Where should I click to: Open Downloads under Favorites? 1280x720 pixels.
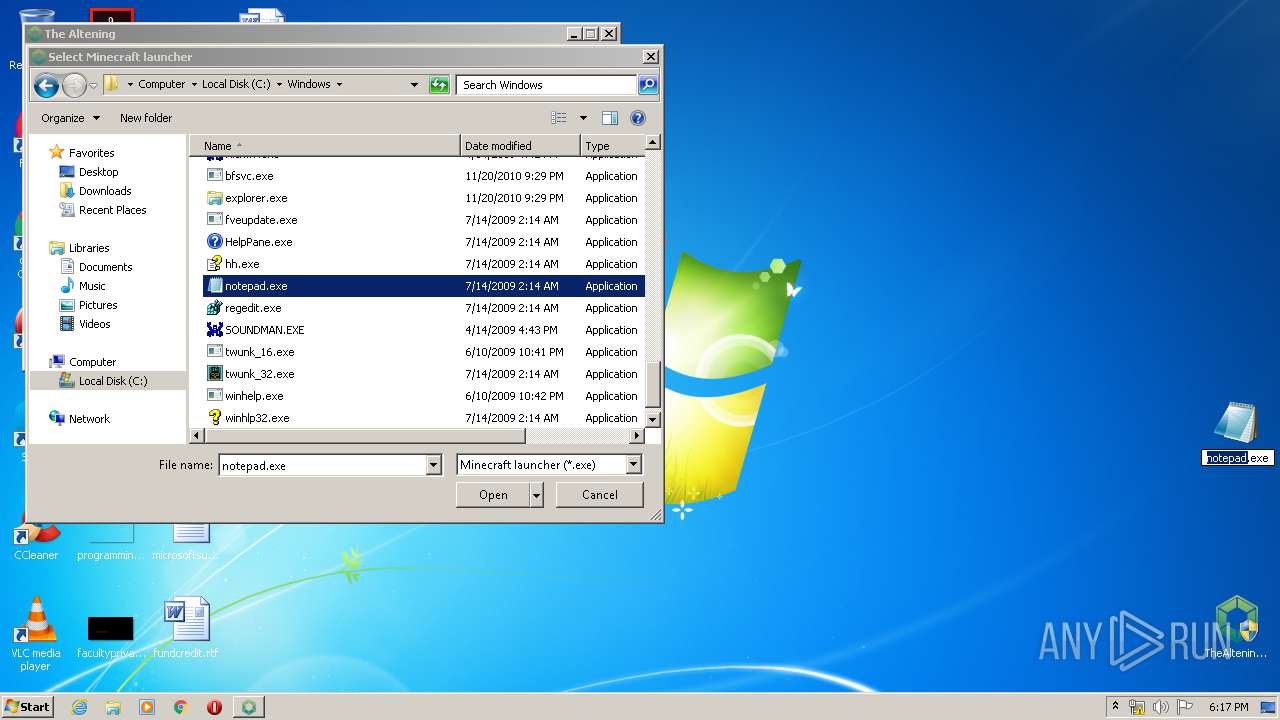pos(105,191)
